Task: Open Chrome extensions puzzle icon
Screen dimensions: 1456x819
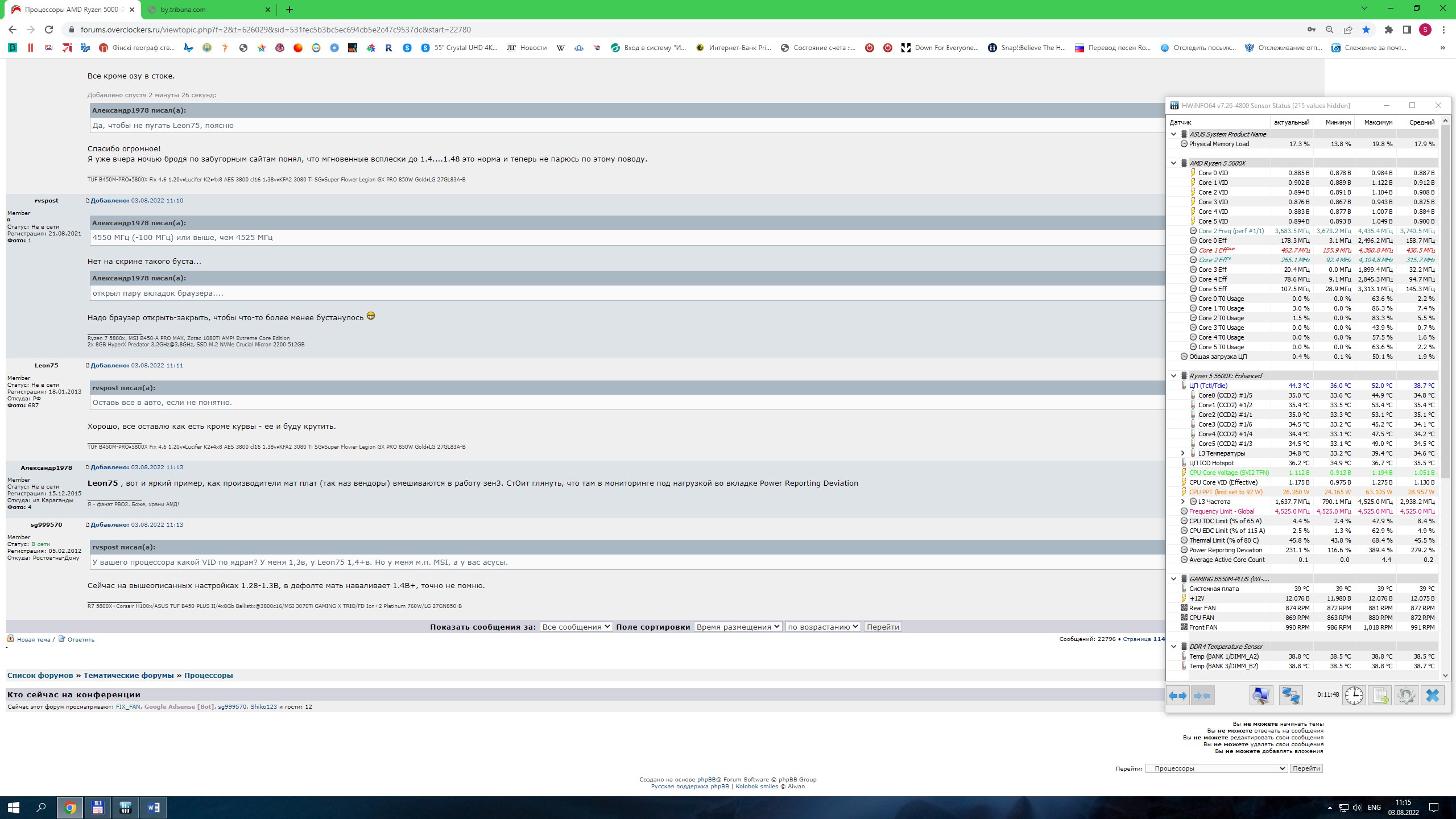Action: (x=1389, y=30)
